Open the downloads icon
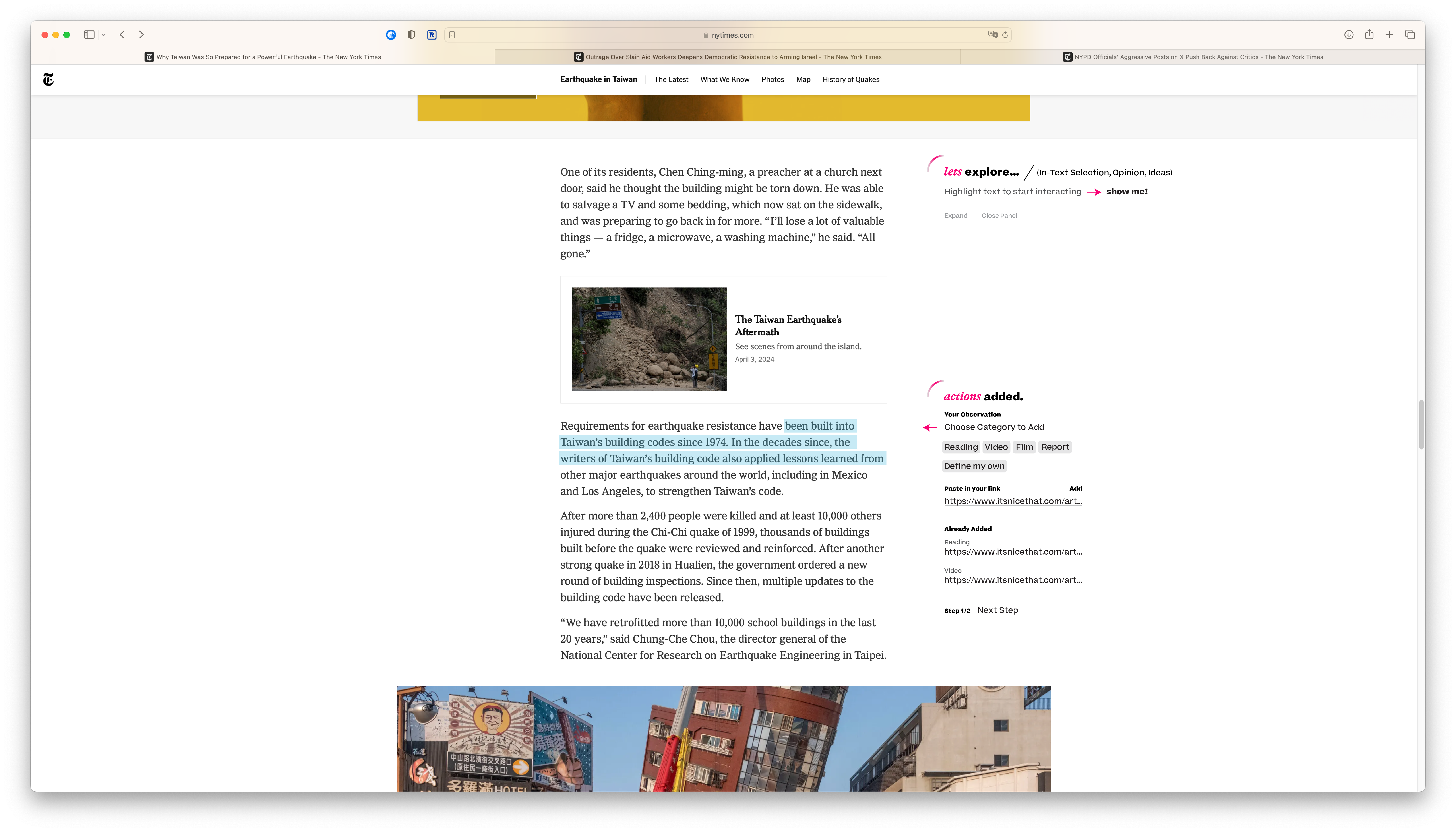1456x832 pixels. coord(1349,35)
